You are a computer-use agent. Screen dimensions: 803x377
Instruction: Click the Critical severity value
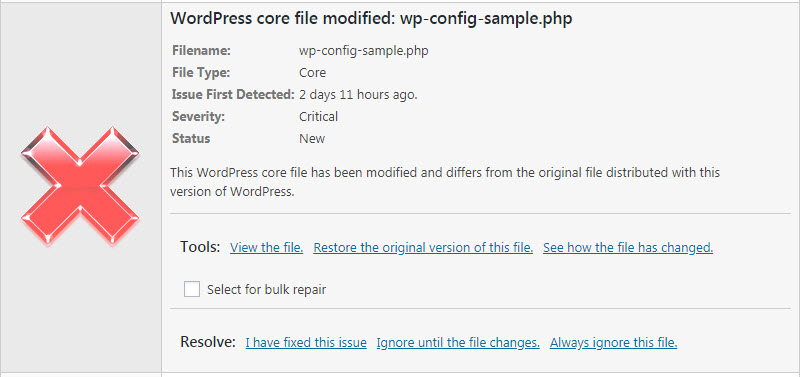pos(319,117)
